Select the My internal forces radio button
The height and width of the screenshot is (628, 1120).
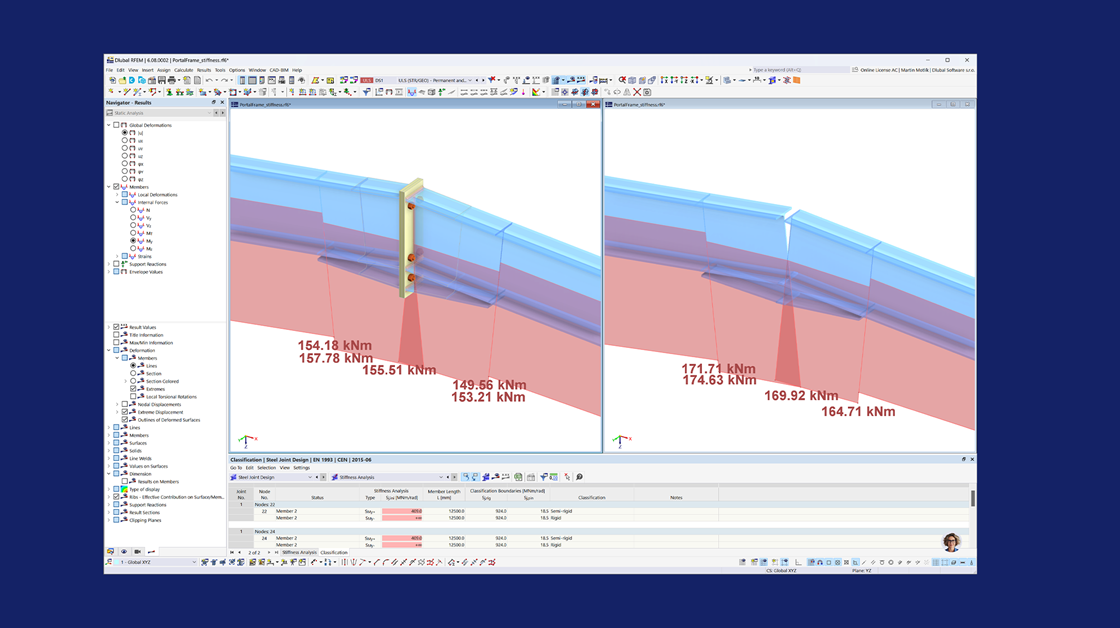point(131,241)
